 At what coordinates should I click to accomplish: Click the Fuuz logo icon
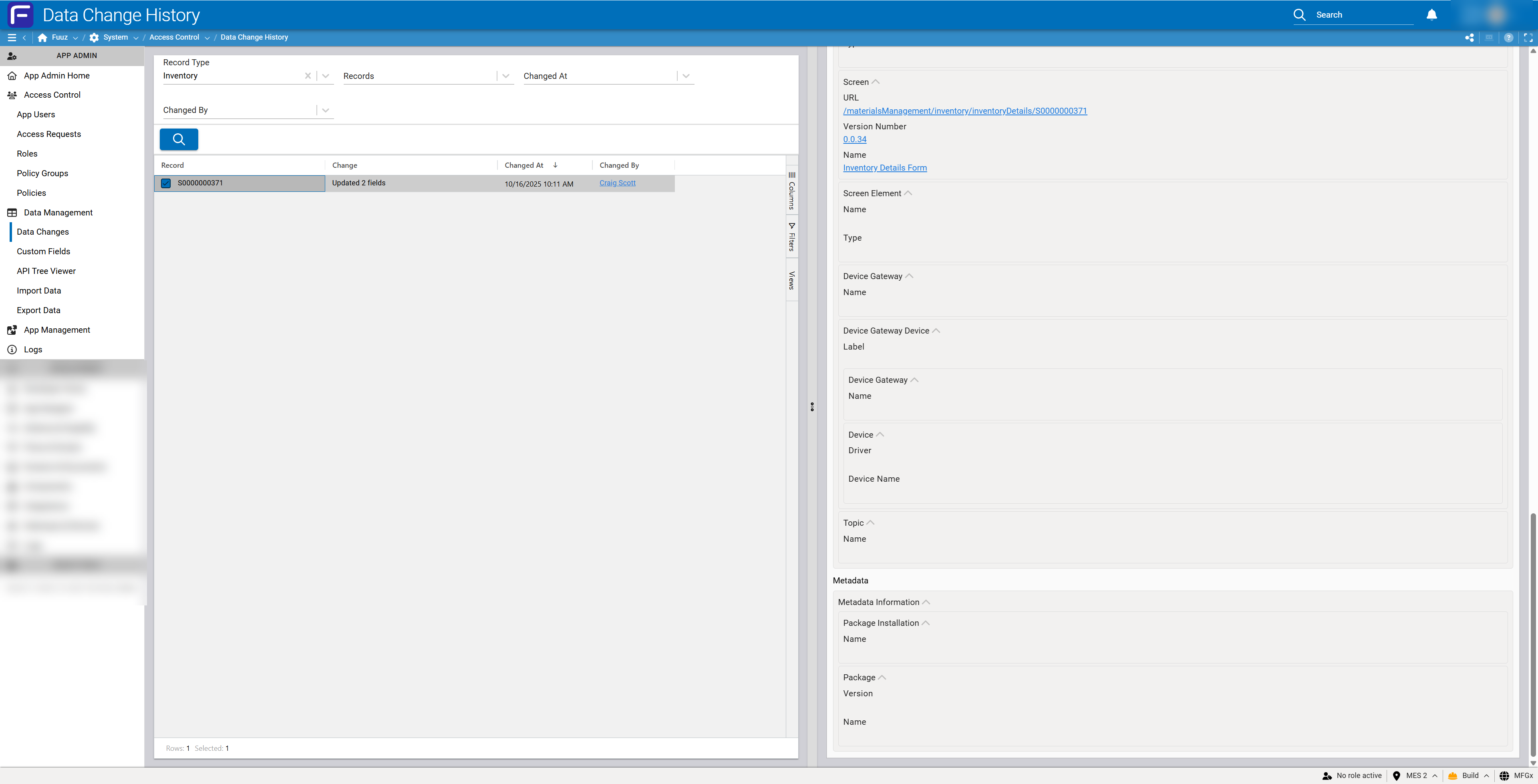20,15
